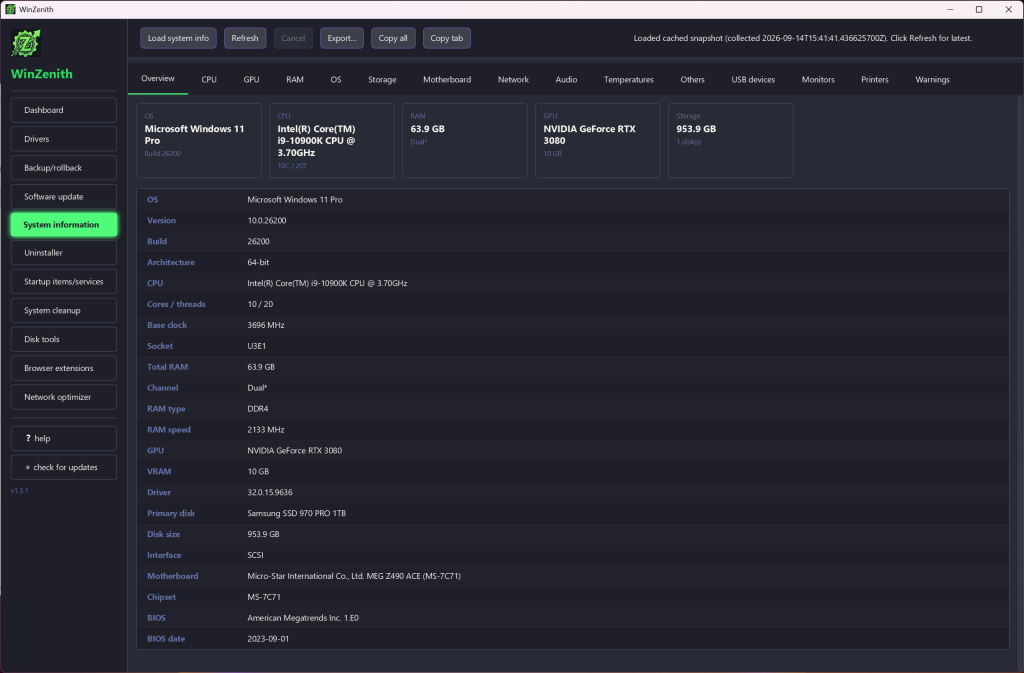1024x673 pixels.
Task: Open the Printers tab
Action: point(875,80)
